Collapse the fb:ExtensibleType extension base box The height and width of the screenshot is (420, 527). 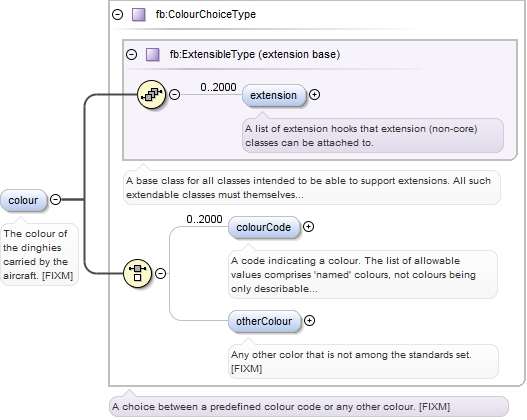tap(131, 54)
